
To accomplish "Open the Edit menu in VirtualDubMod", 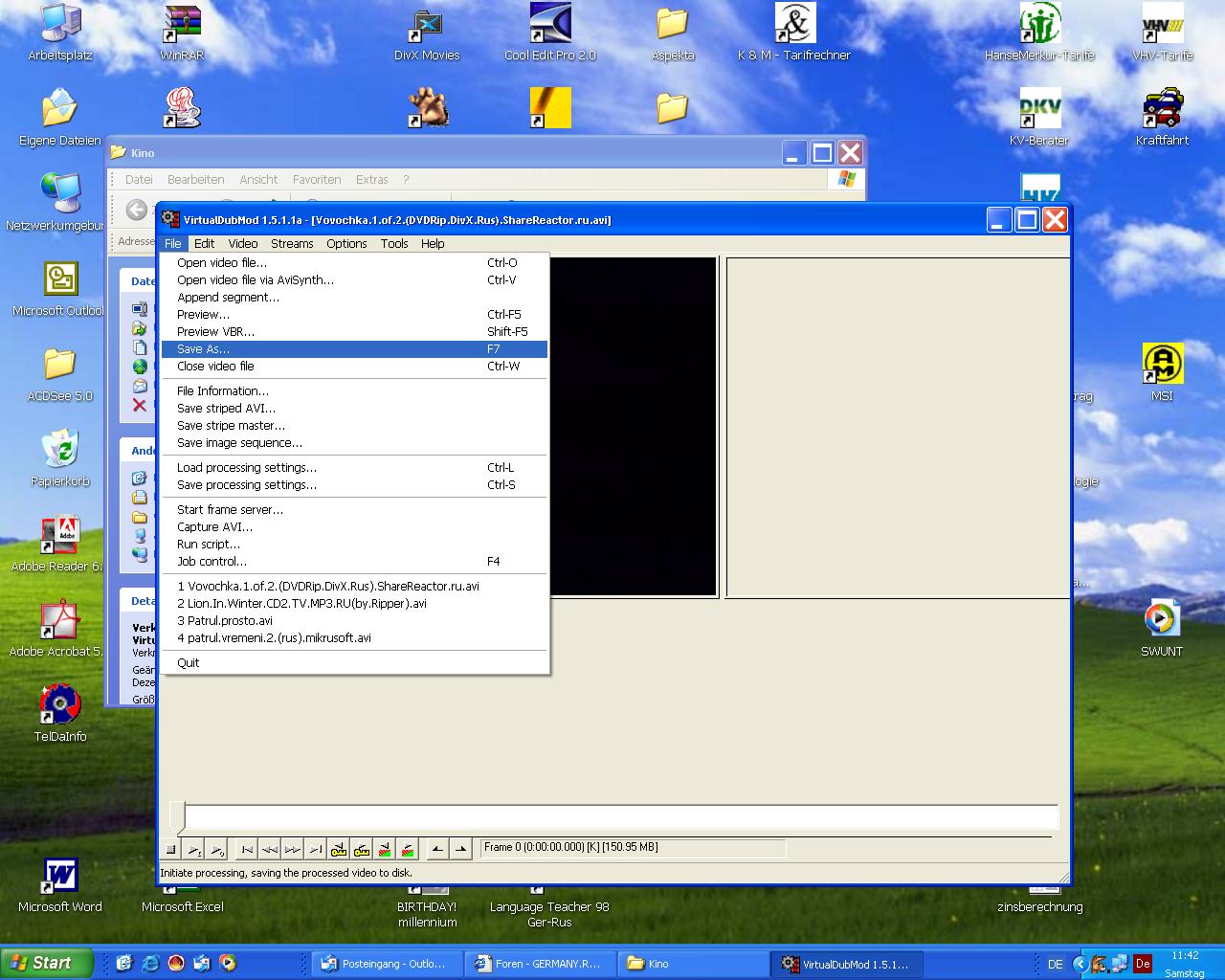I will tap(205, 244).
